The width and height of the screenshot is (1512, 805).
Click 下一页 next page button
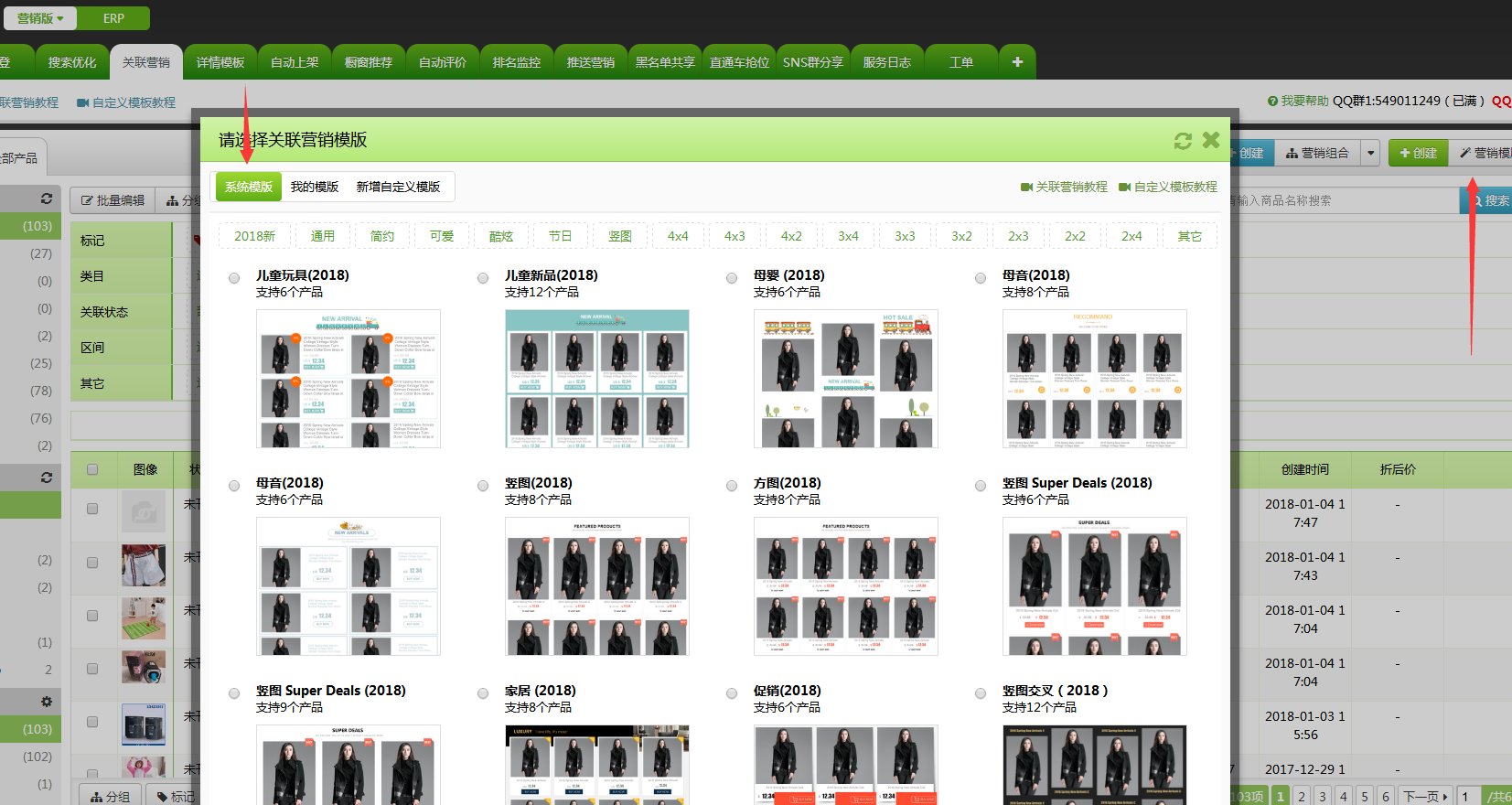(x=1425, y=796)
